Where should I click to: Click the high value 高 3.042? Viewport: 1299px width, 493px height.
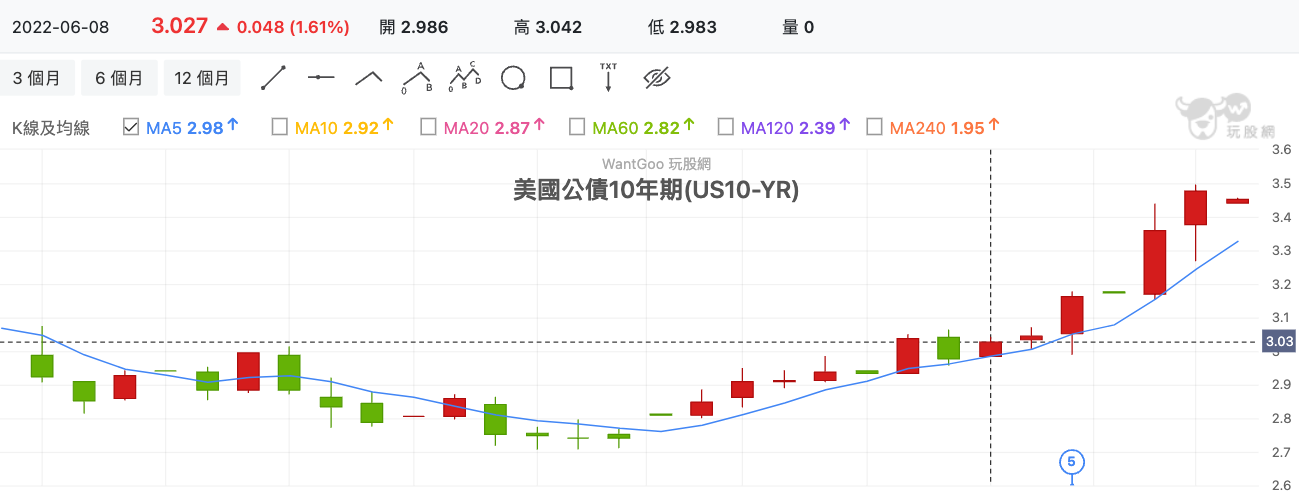[548, 27]
